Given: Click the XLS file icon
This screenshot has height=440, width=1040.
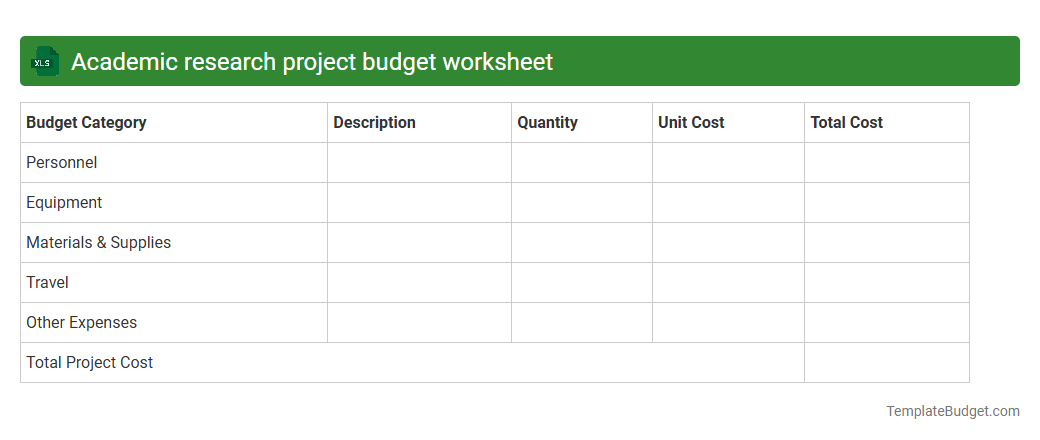Looking at the screenshot, I should click(44, 61).
